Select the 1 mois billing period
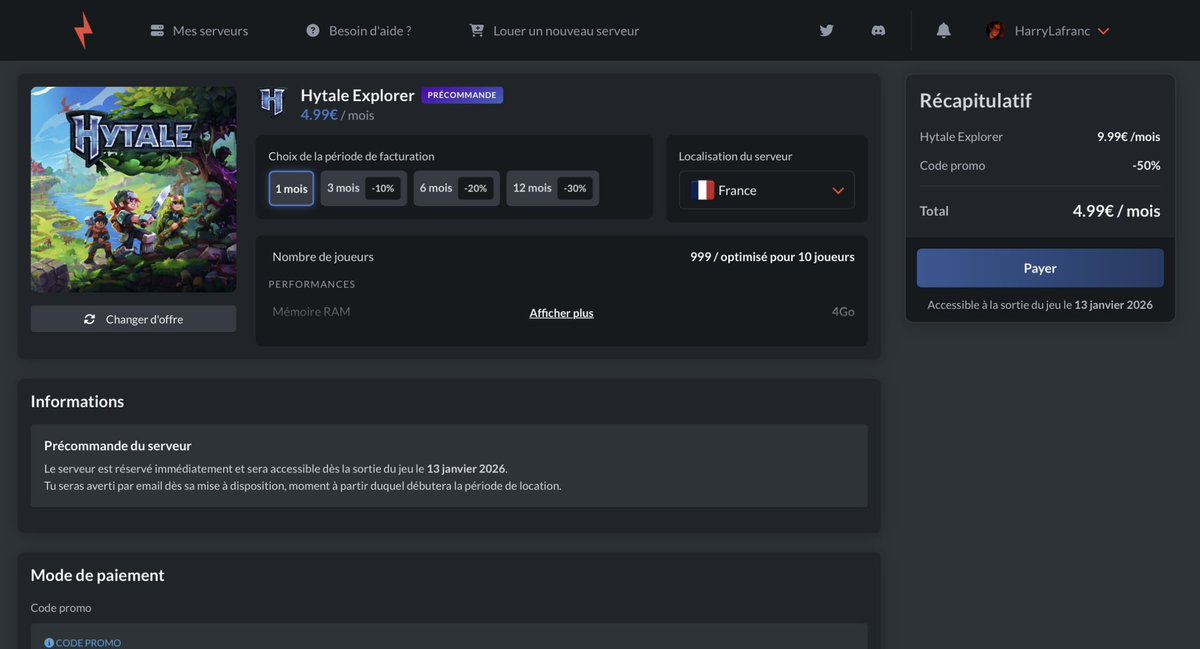The width and height of the screenshot is (1200, 649). click(x=291, y=188)
